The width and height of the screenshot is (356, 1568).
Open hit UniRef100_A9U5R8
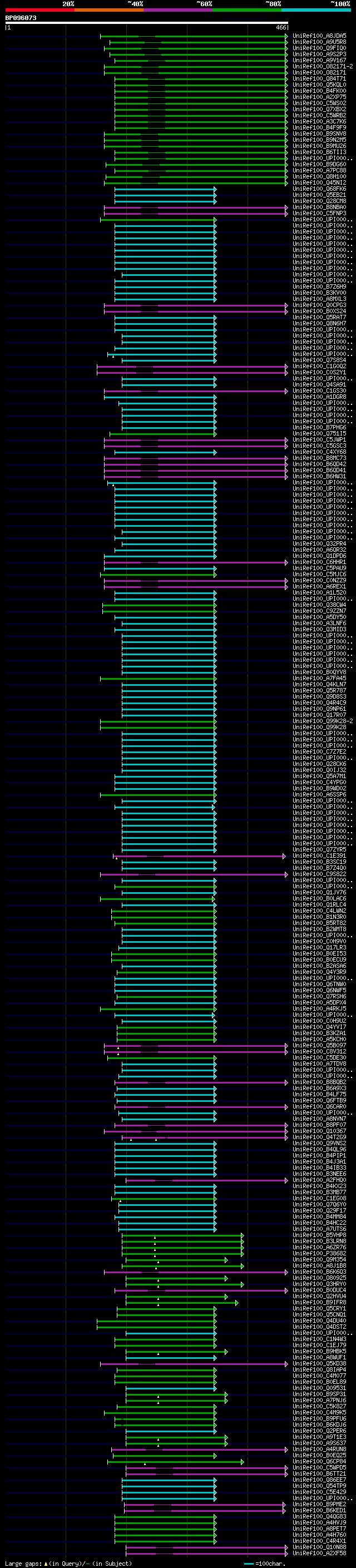coord(319,42)
